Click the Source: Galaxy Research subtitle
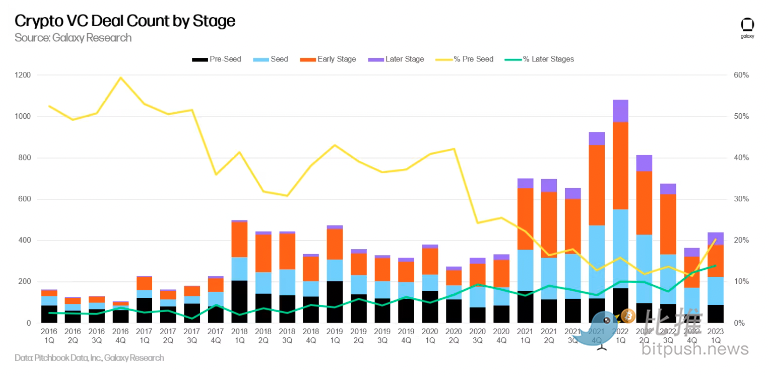This screenshot has height=376, width=769. tap(73, 38)
